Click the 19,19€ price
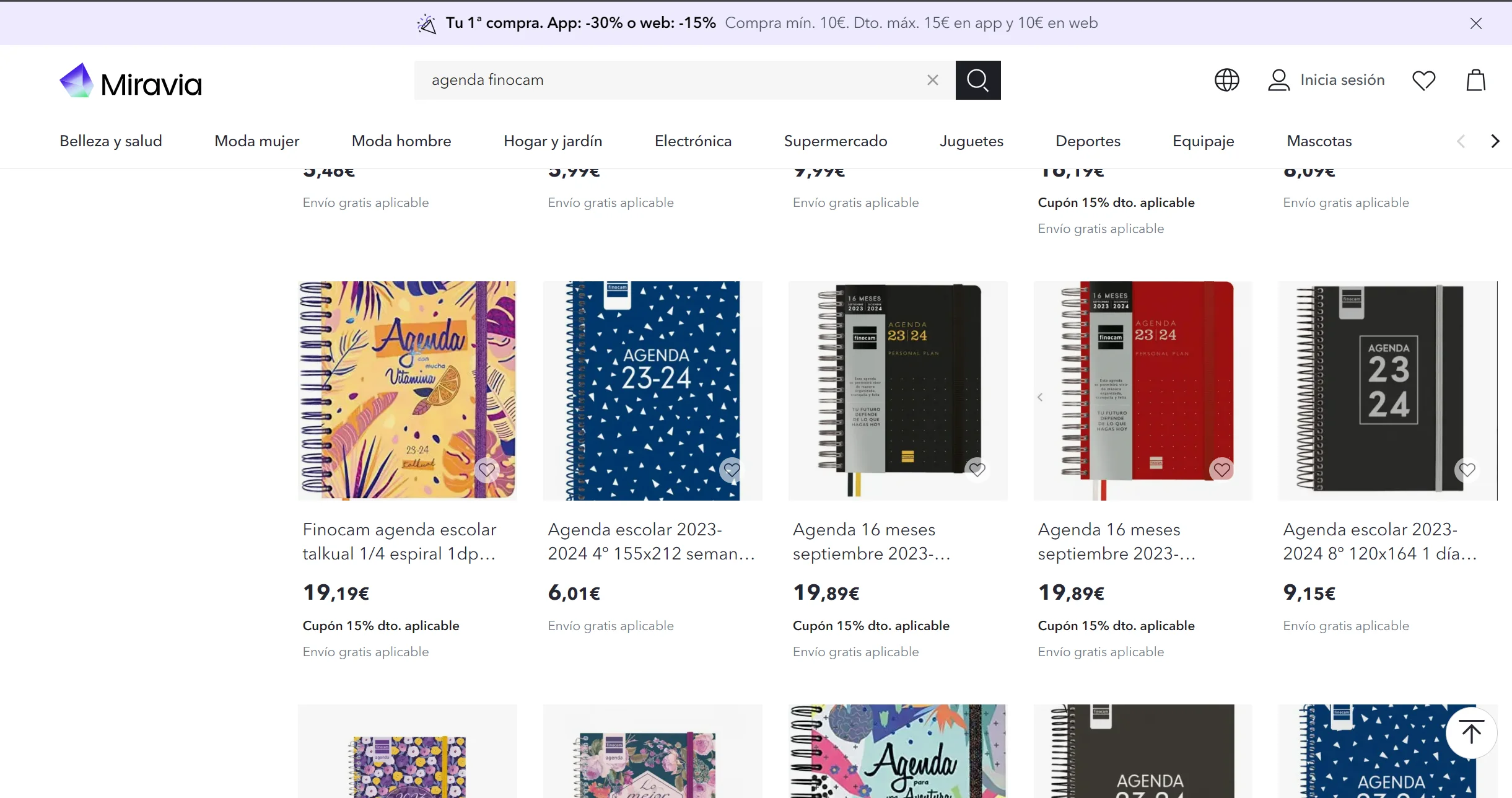The height and width of the screenshot is (798, 1512). pos(336,593)
